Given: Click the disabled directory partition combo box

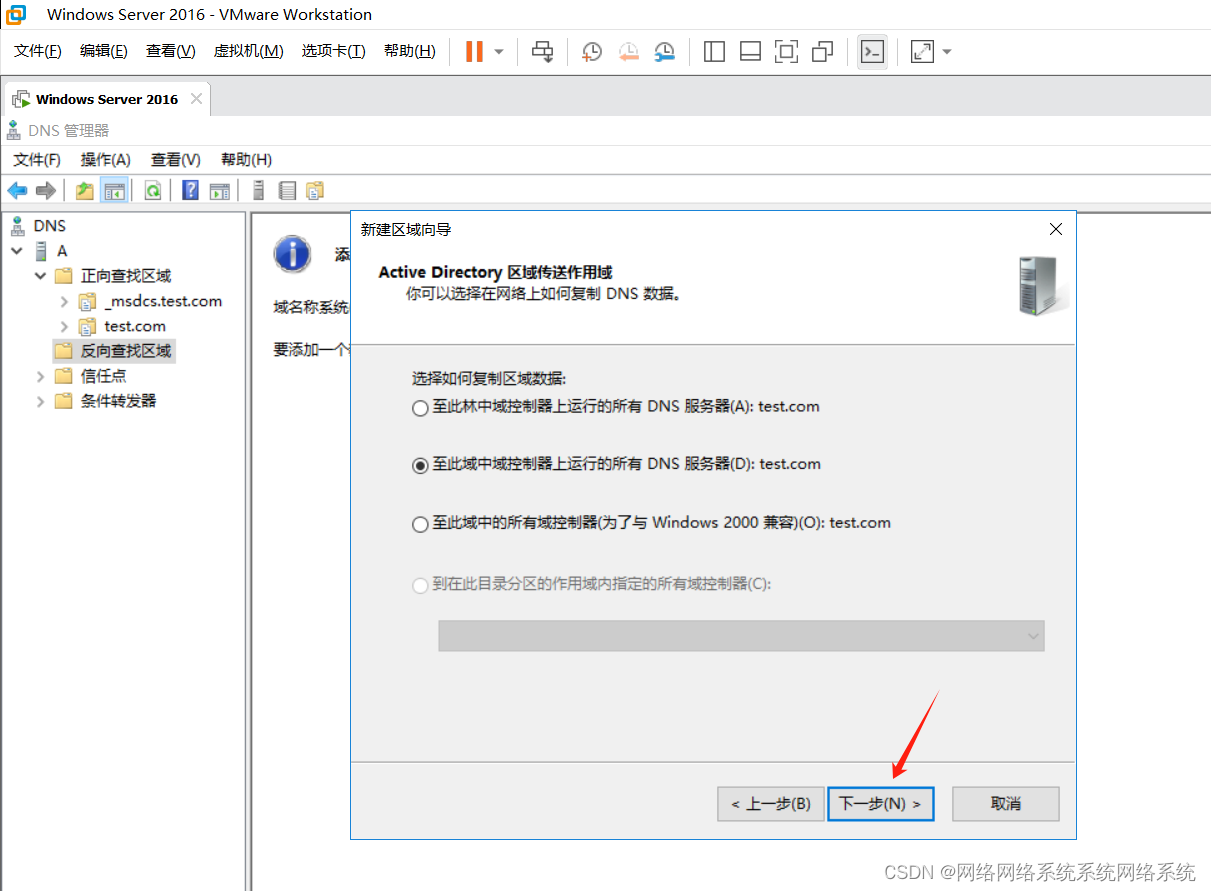Looking at the screenshot, I should click(x=740, y=636).
